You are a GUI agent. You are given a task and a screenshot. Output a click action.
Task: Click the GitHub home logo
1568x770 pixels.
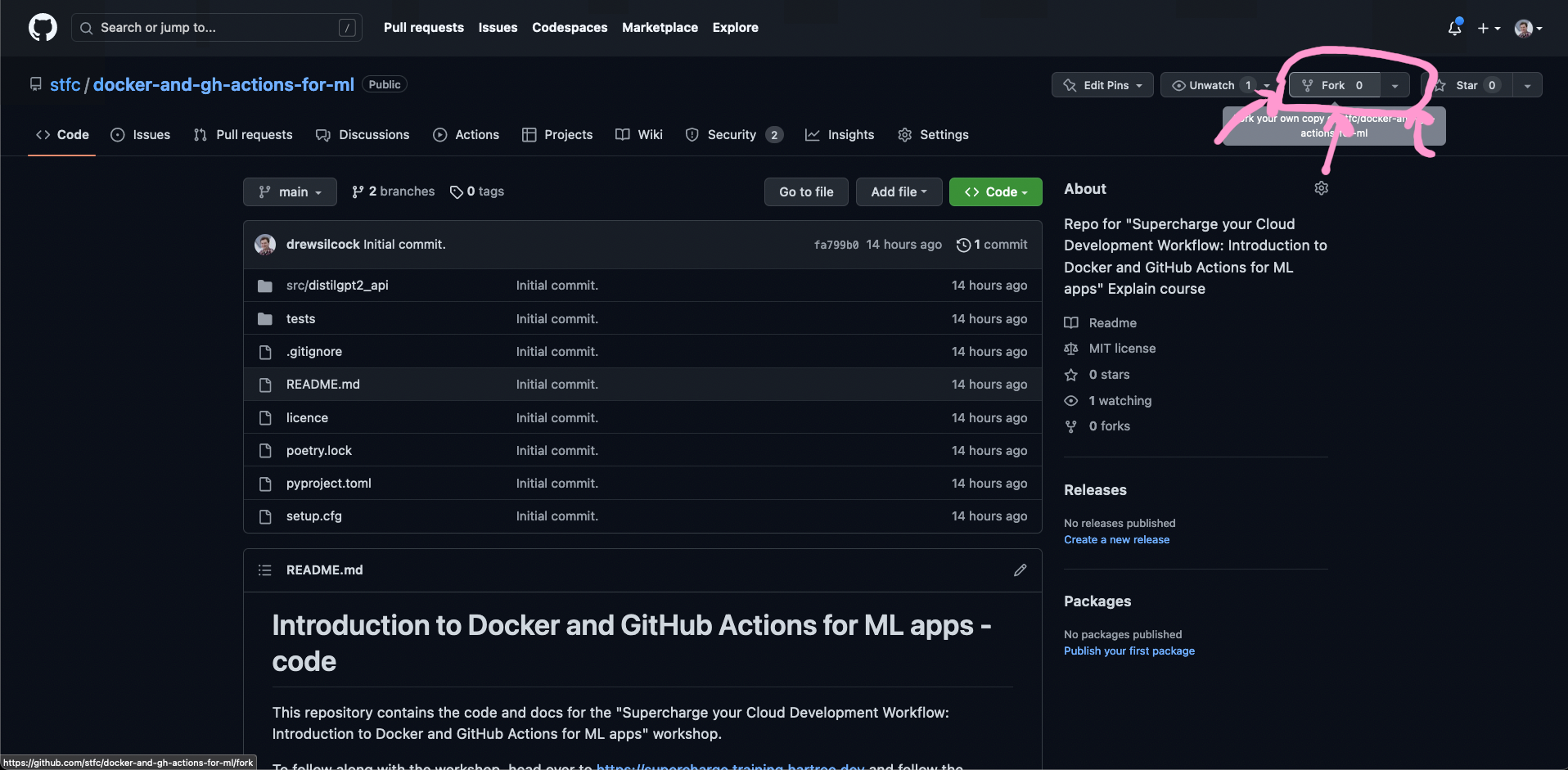point(42,27)
